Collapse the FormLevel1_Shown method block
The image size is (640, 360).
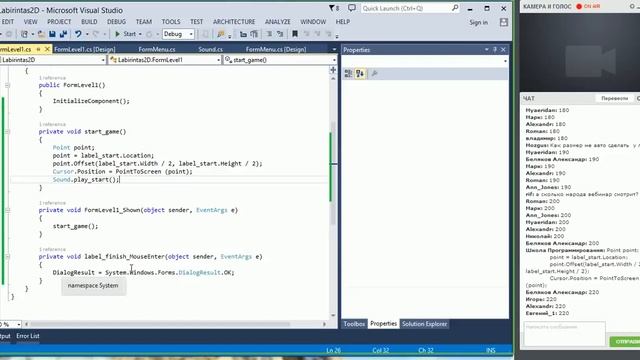click(x=7, y=210)
